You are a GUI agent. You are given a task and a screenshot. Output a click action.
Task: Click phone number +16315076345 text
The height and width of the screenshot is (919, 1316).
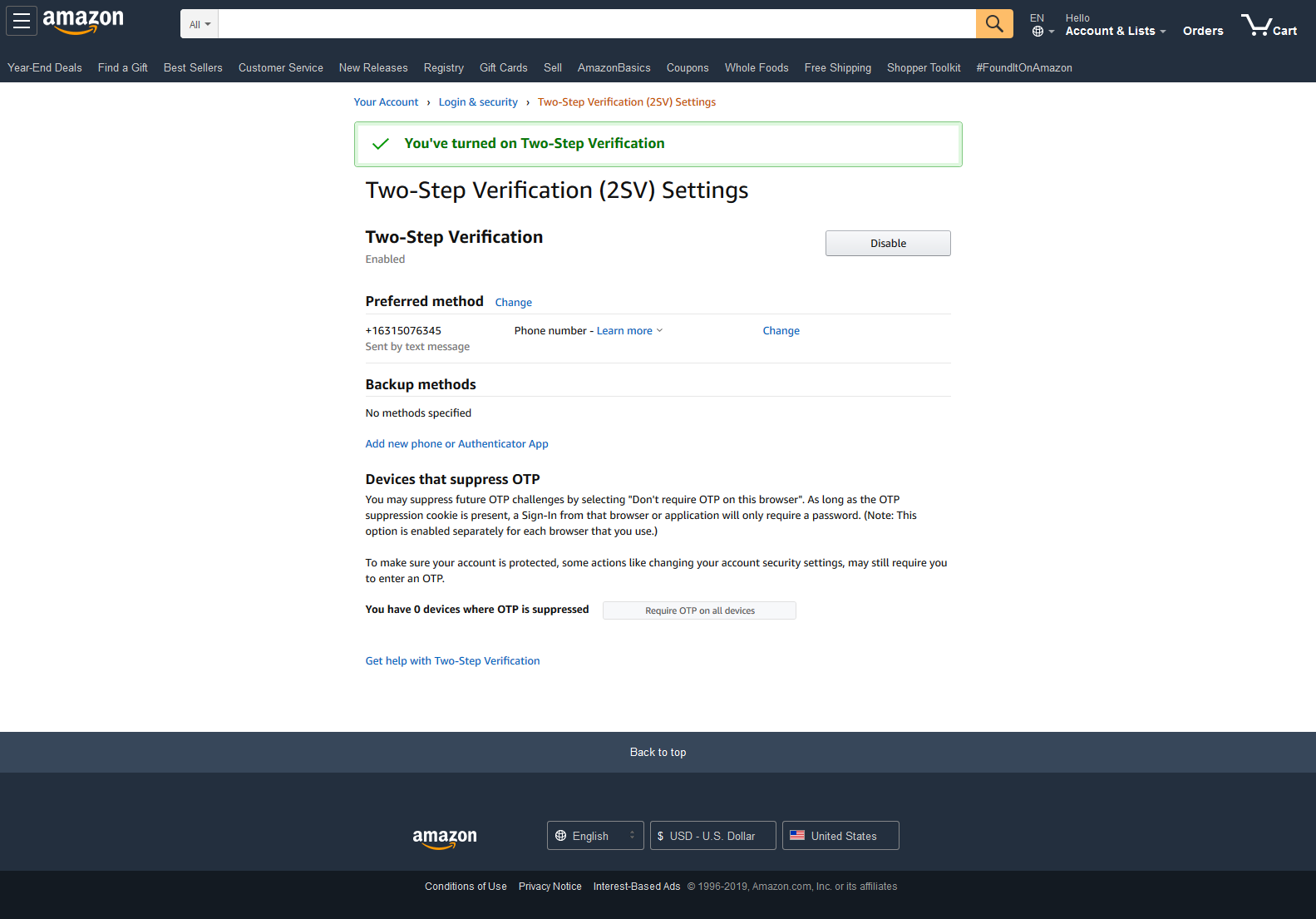pyautogui.click(x=403, y=331)
